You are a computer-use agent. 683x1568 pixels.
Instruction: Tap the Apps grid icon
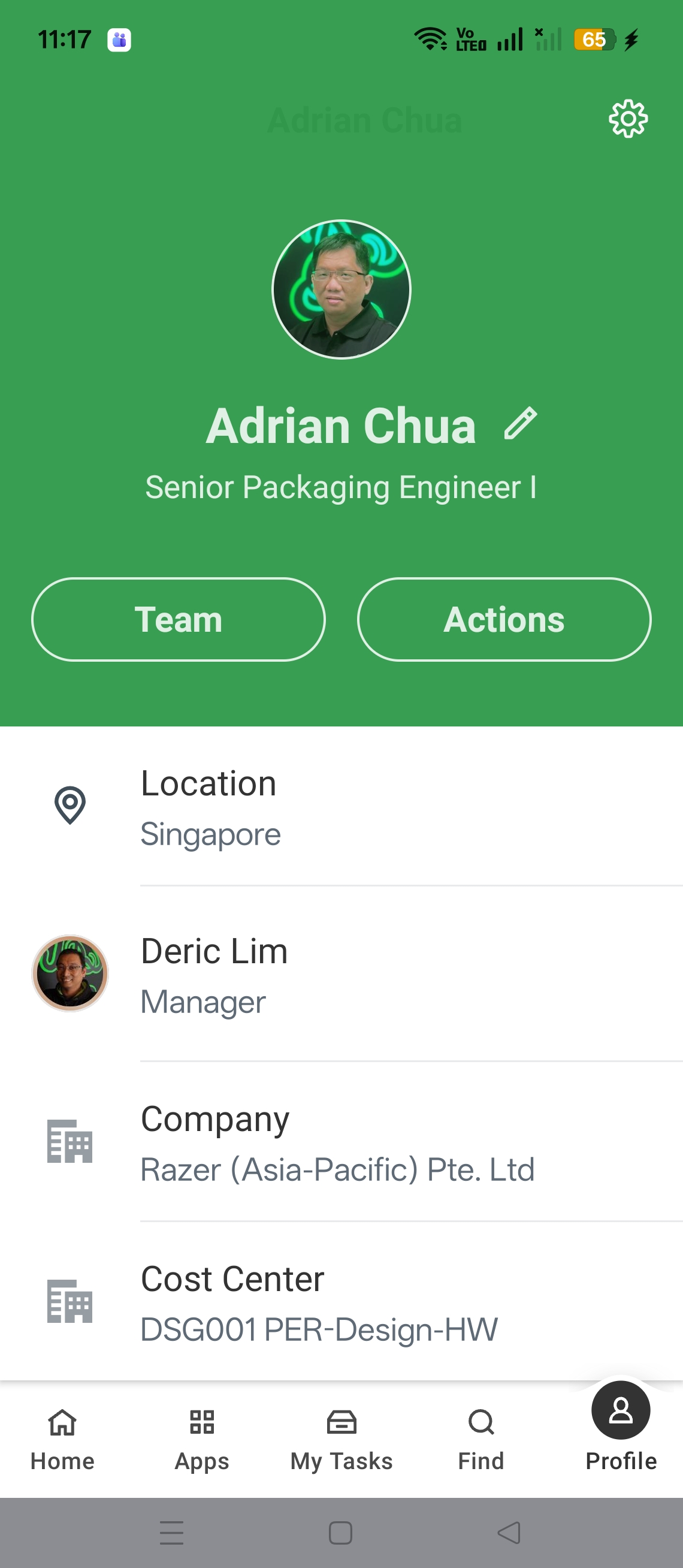coord(202,1422)
